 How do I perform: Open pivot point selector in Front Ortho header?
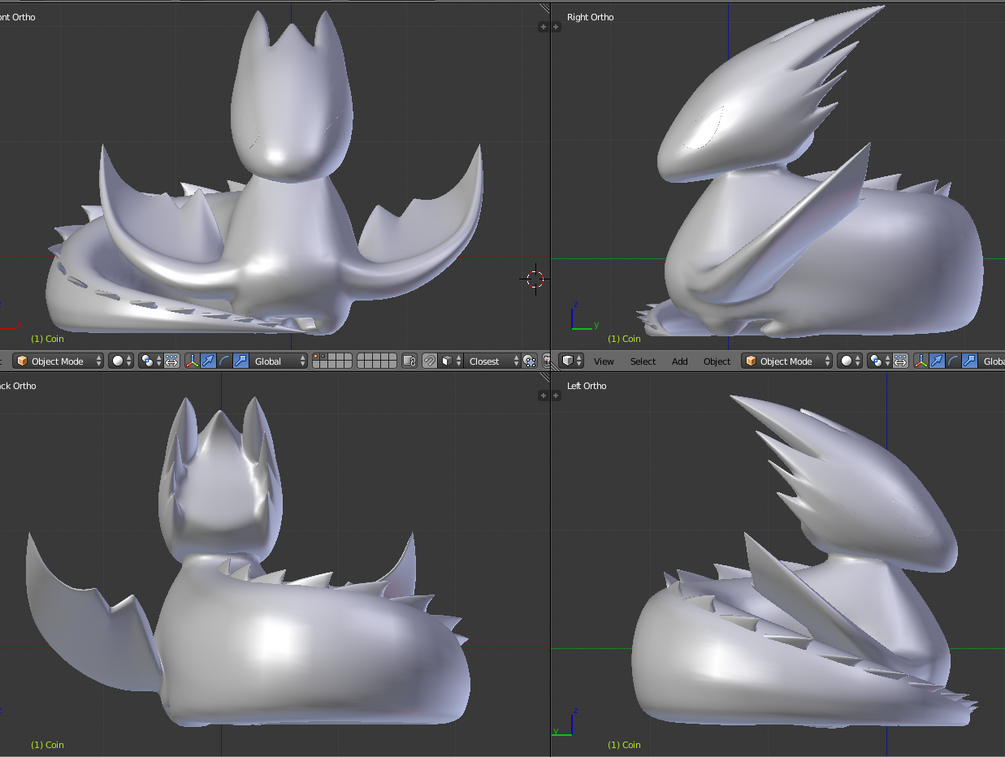[x=150, y=361]
